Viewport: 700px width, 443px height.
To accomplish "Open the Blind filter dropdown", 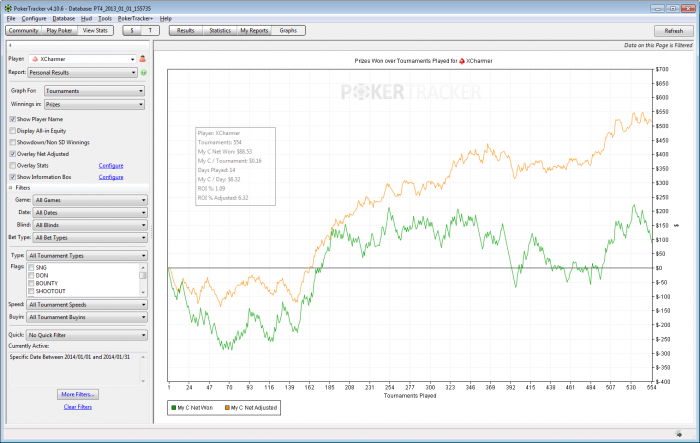I will (90, 225).
